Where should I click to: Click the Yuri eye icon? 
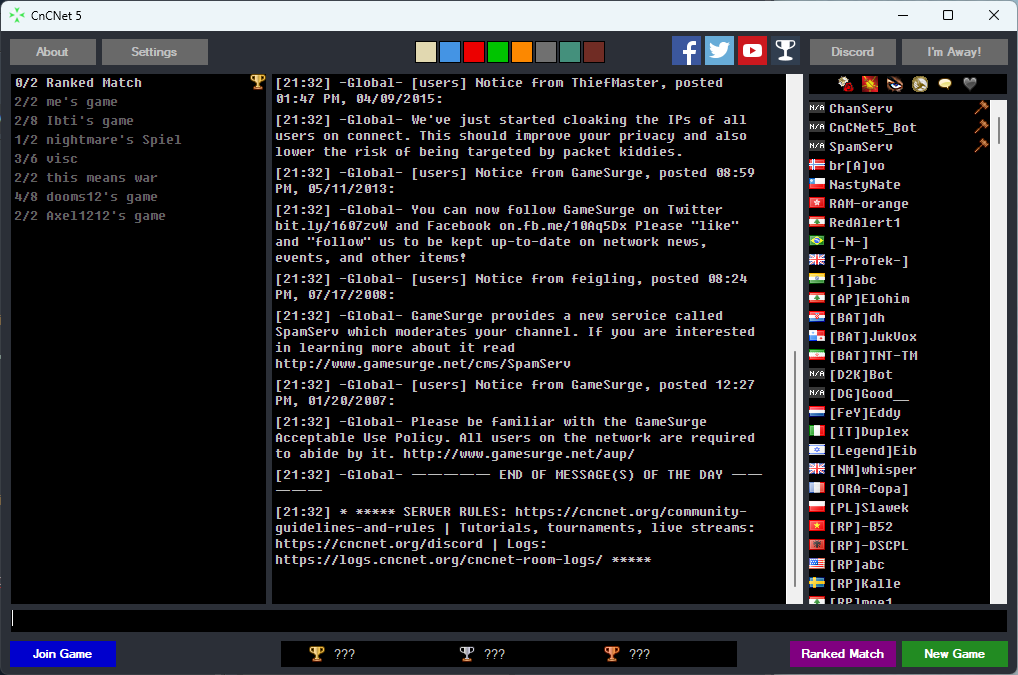coord(895,83)
